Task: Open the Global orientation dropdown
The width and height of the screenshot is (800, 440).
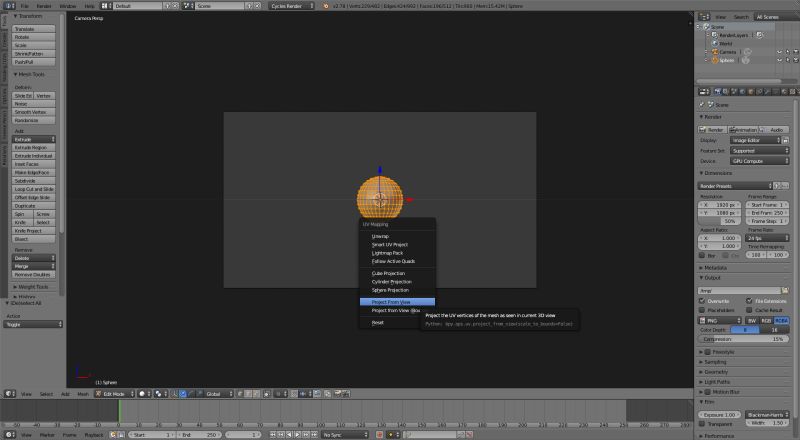Action: [x=218, y=394]
